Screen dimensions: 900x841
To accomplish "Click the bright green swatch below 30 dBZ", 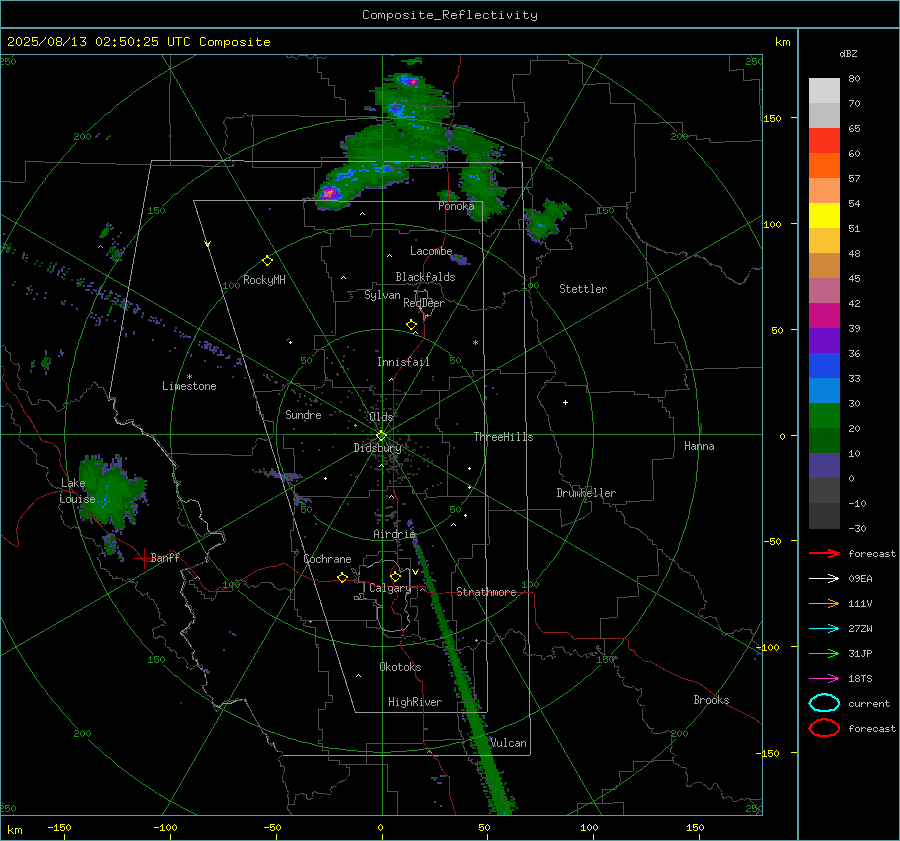I will (824, 416).
